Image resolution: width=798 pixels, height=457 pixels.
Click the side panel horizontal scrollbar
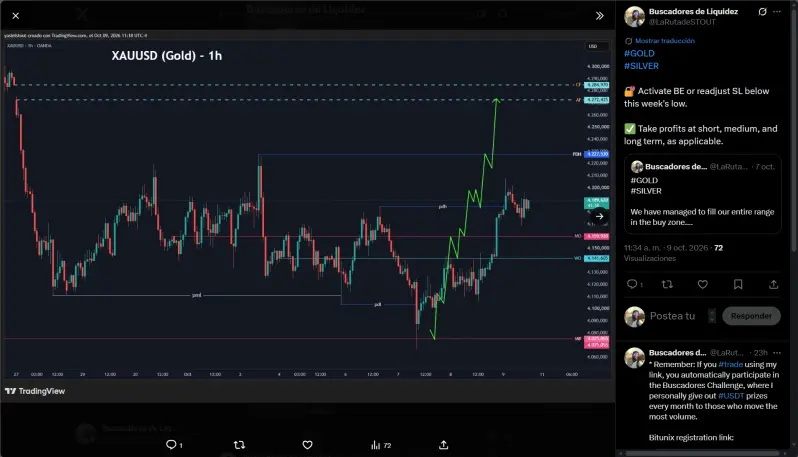click(x=702, y=453)
